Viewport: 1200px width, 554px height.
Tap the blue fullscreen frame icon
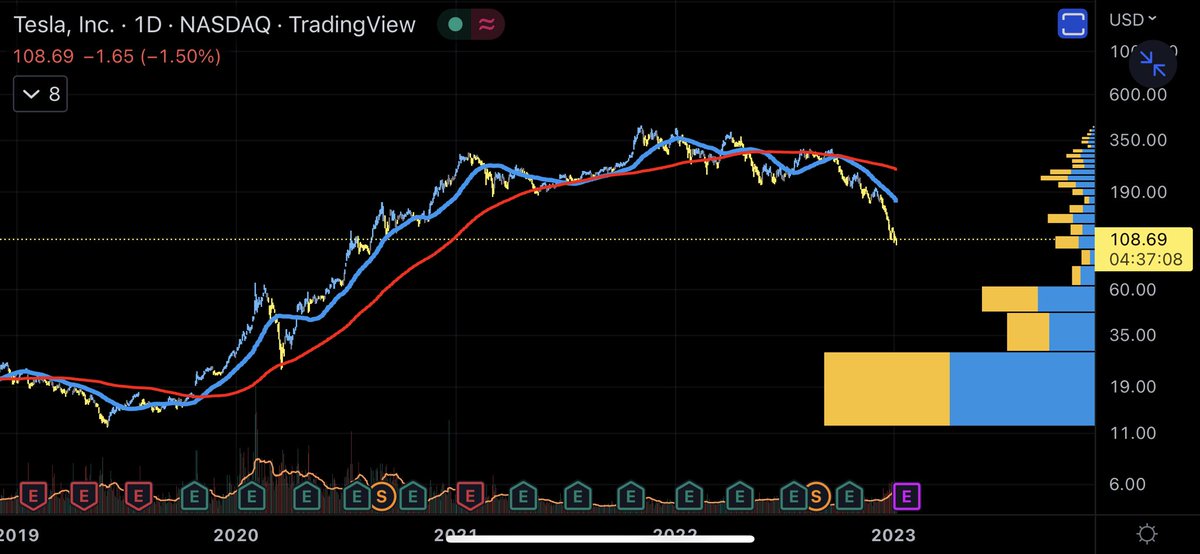click(x=1073, y=25)
